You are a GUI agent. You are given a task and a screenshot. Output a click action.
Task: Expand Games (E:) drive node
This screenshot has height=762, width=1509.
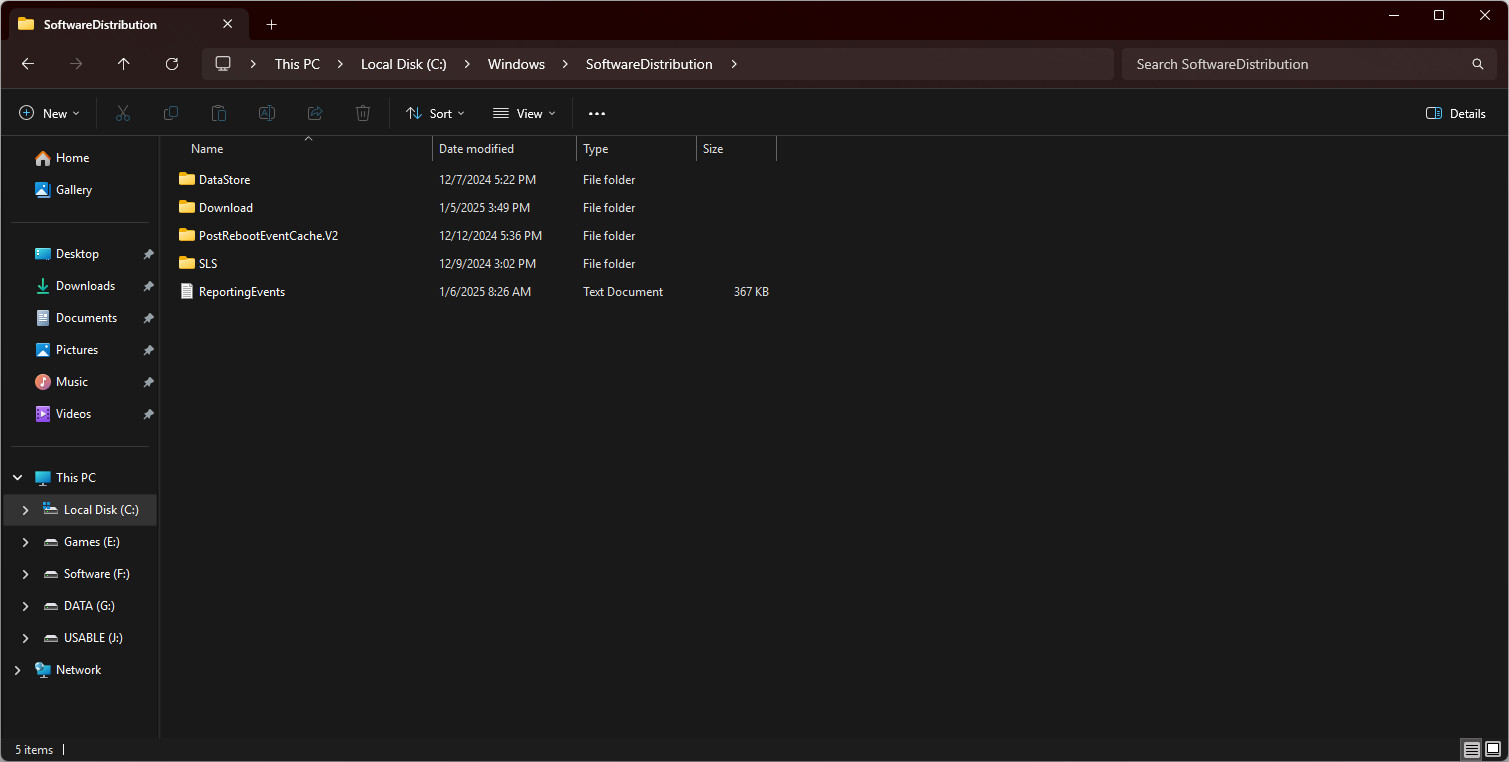coord(26,542)
